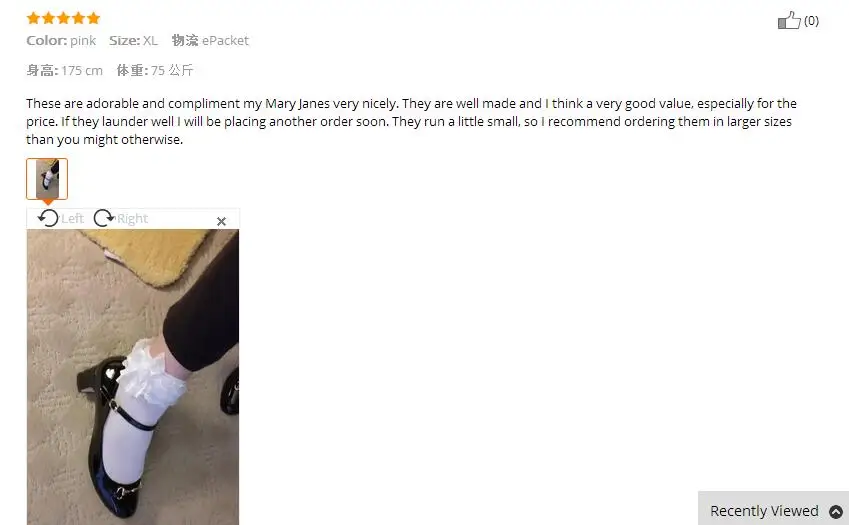Click the Left rotate label
Screen dimensions: 849x525
click(73, 219)
